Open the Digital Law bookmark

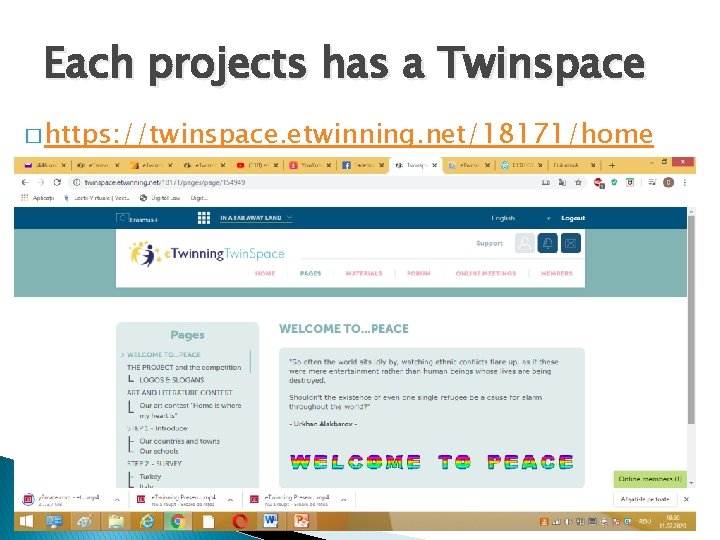click(x=161, y=198)
